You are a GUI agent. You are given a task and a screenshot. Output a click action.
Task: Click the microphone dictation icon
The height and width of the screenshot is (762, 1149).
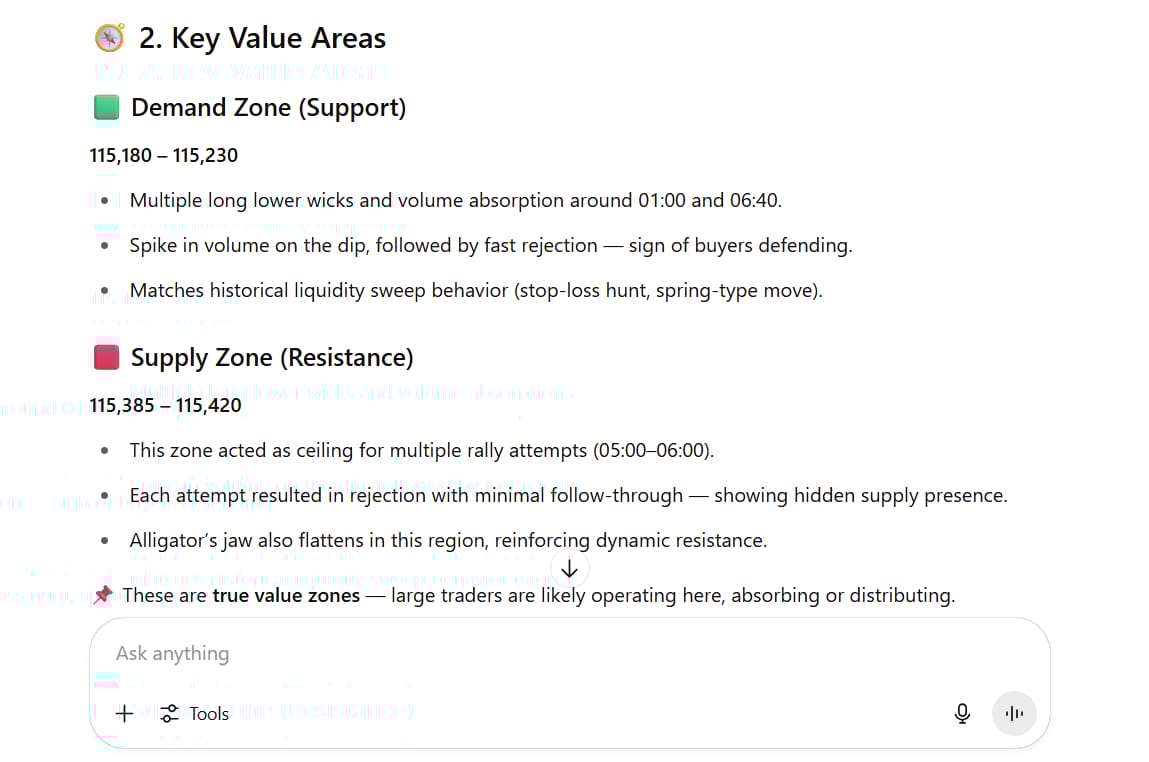point(962,714)
